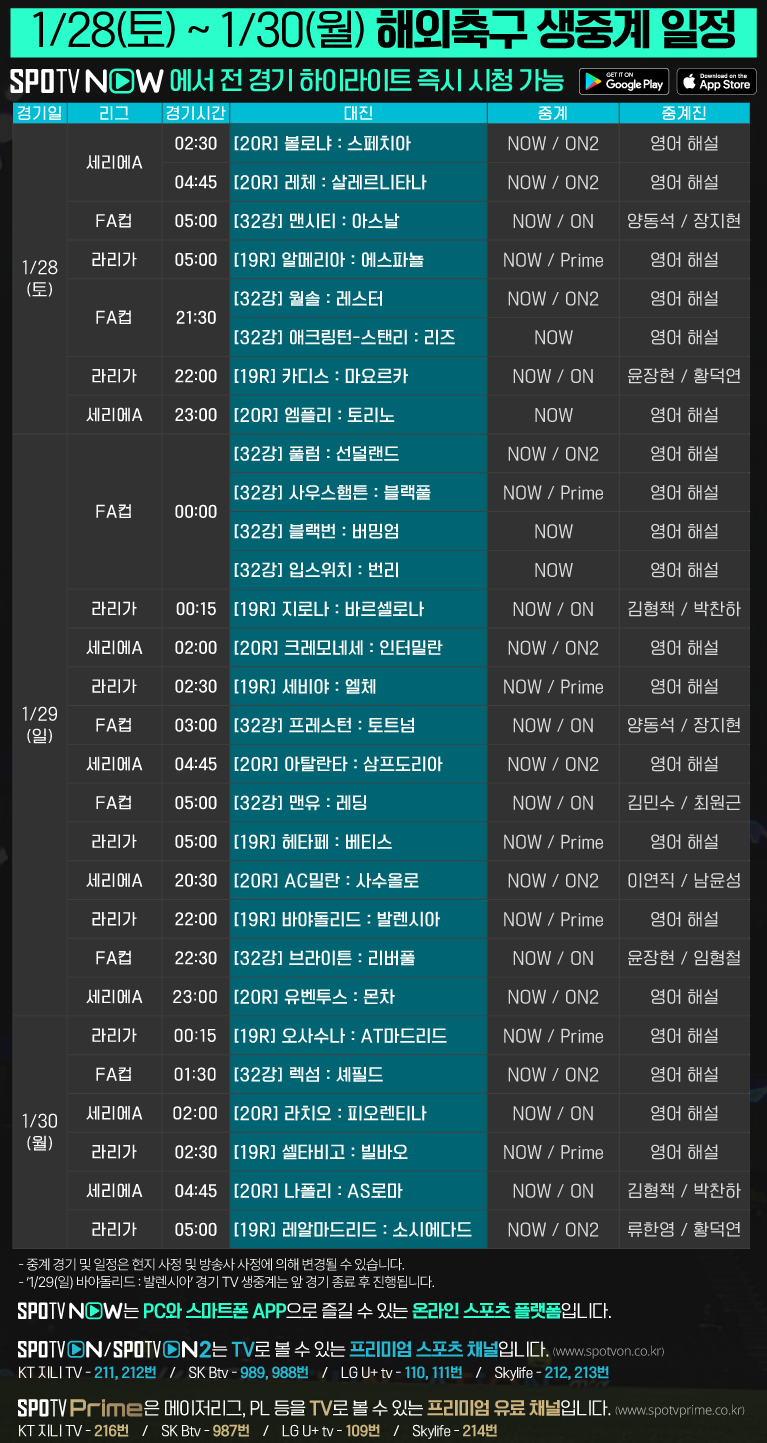
Task: Click the 경기시간 column header
Action: [x=196, y=113]
